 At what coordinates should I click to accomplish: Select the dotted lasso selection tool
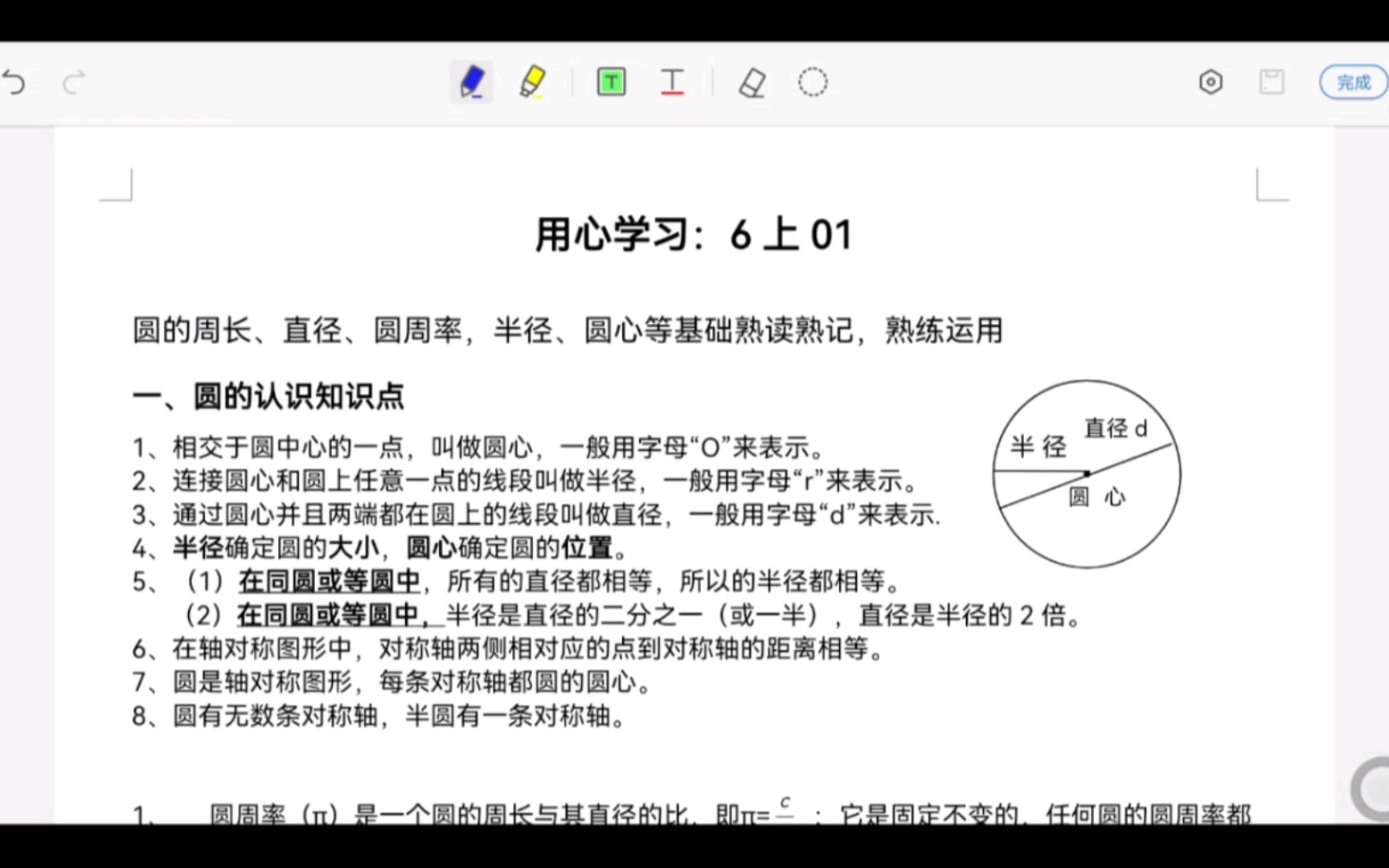[x=813, y=82]
